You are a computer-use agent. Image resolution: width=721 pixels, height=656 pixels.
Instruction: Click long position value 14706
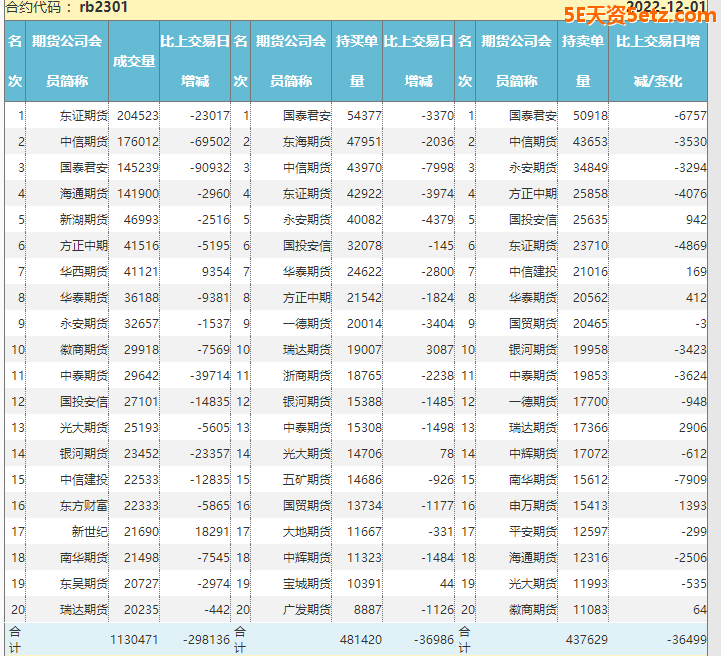pos(364,454)
